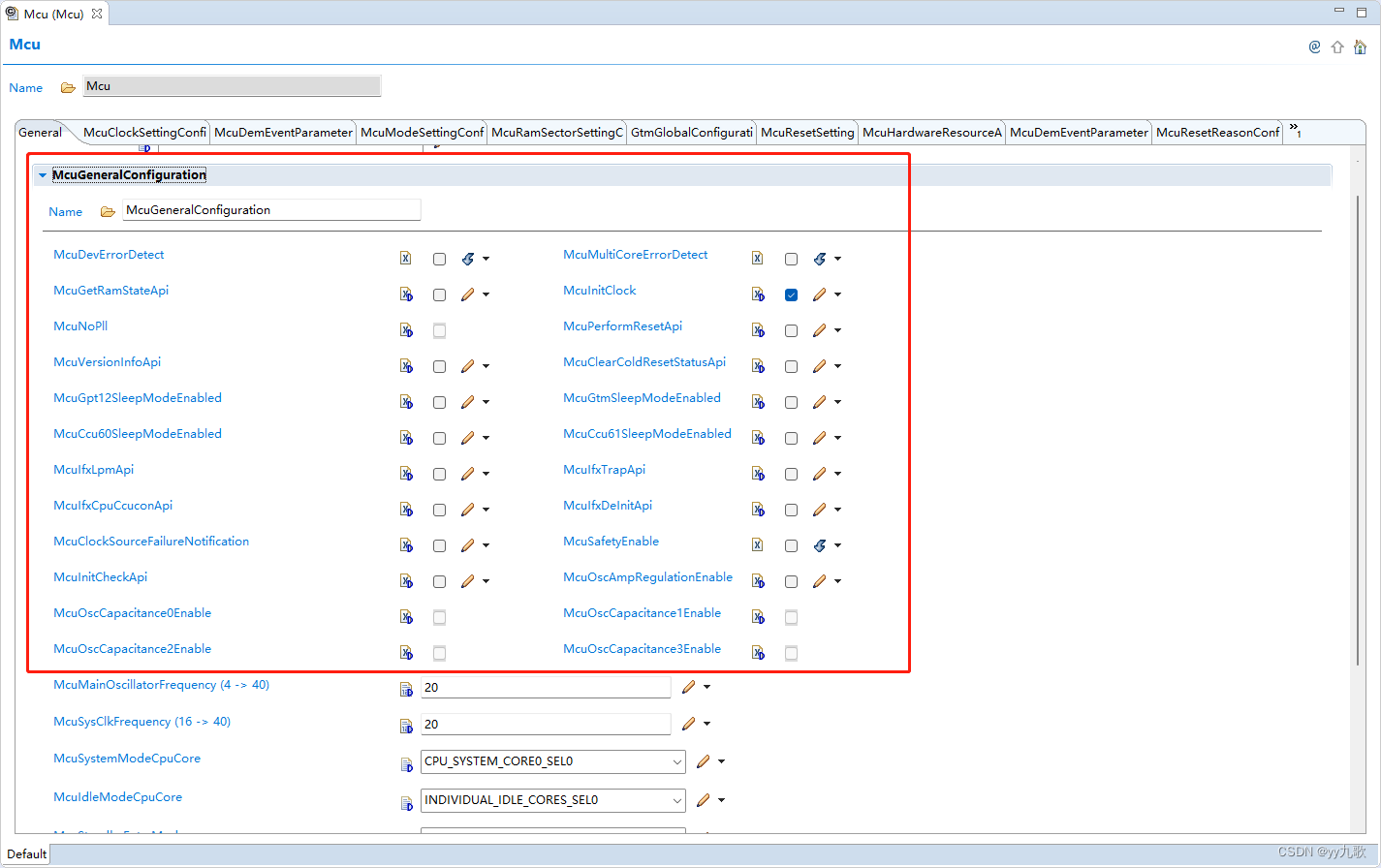The height and width of the screenshot is (868, 1381).
Task: Click the McuNoPll parameter link
Action: pos(80,326)
